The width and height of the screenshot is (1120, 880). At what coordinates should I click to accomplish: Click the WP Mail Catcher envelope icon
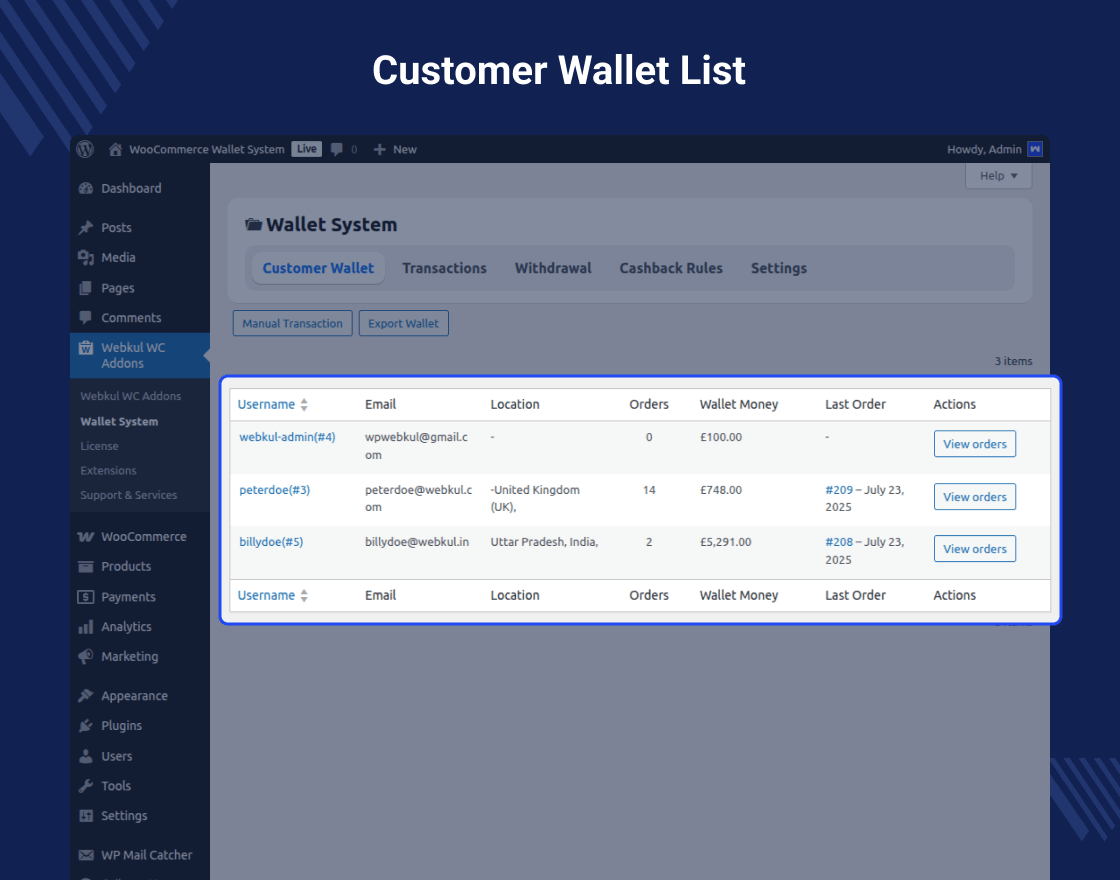coord(86,855)
